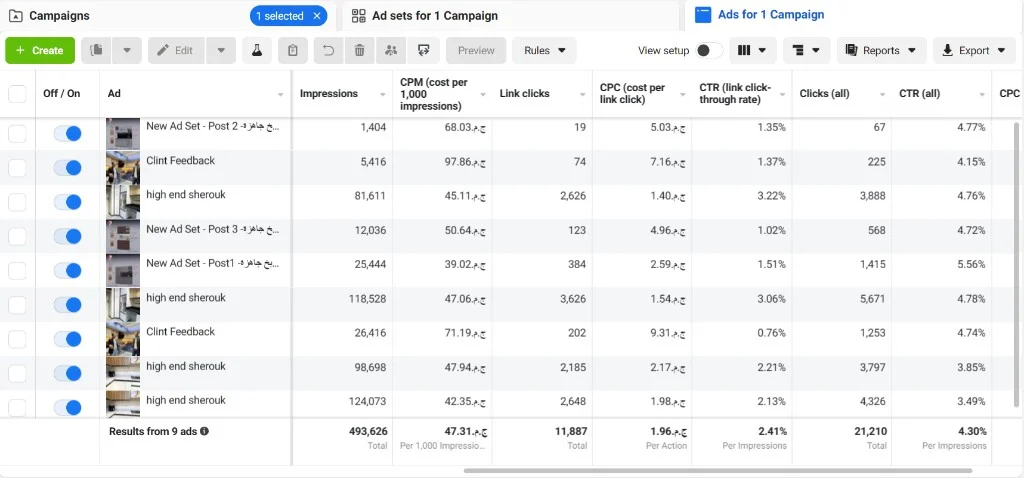
Task: Click the horizontal scrollbar under the table
Action: (718, 470)
